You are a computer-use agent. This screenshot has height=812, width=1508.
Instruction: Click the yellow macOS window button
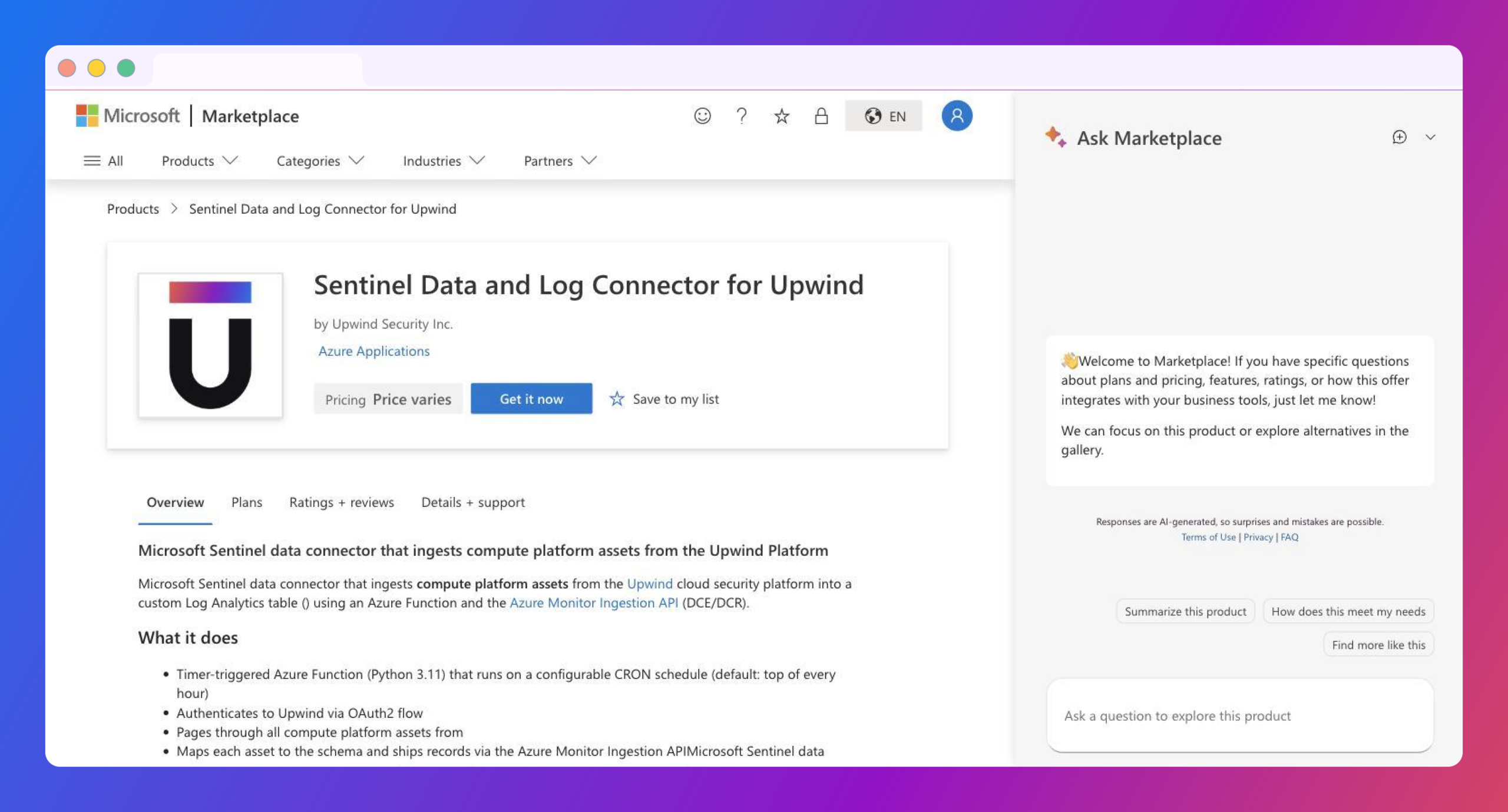[x=97, y=68]
